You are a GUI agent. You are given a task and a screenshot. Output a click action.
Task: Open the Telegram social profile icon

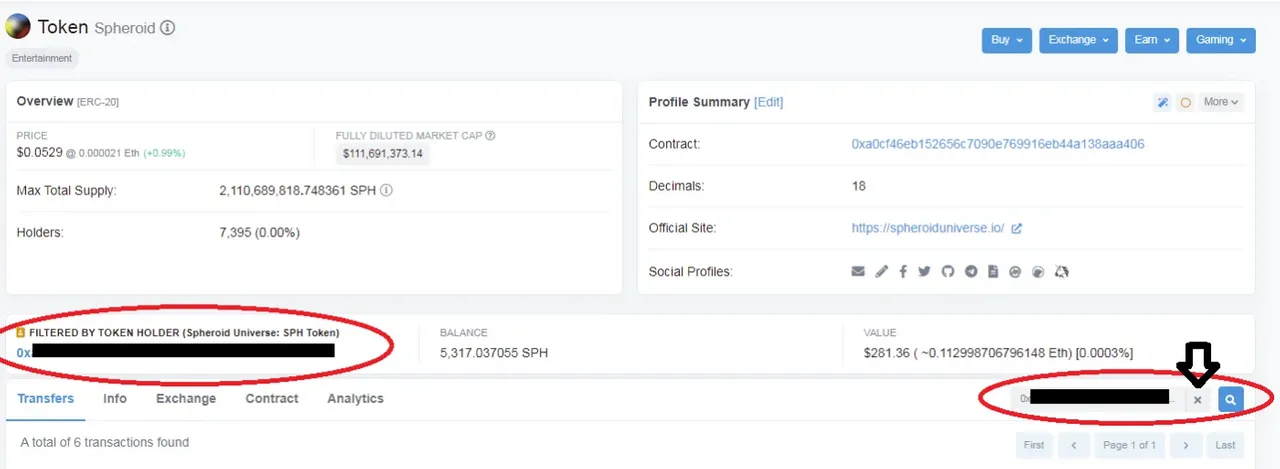970,271
